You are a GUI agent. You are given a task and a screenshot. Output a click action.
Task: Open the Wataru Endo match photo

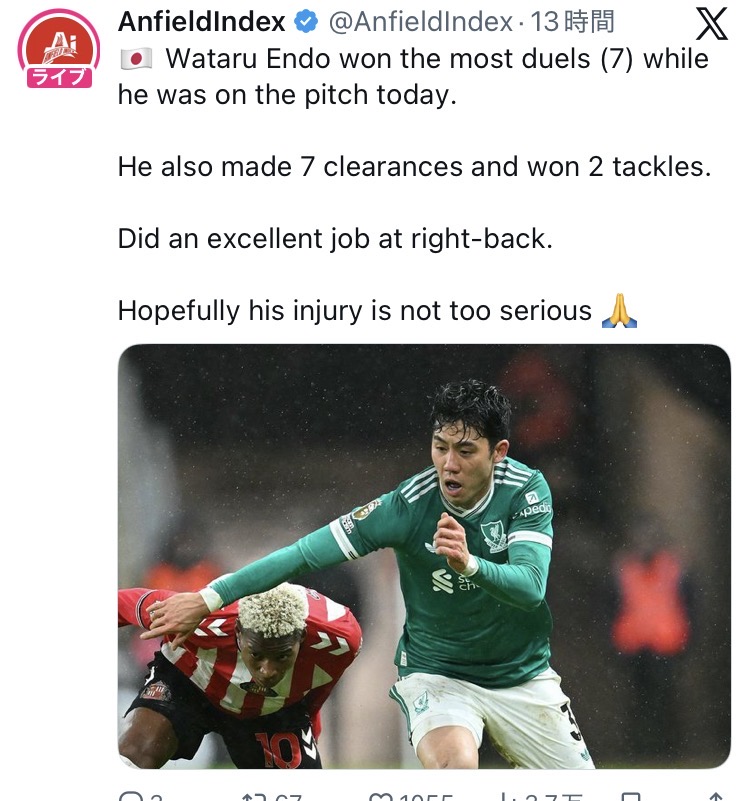(424, 556)
